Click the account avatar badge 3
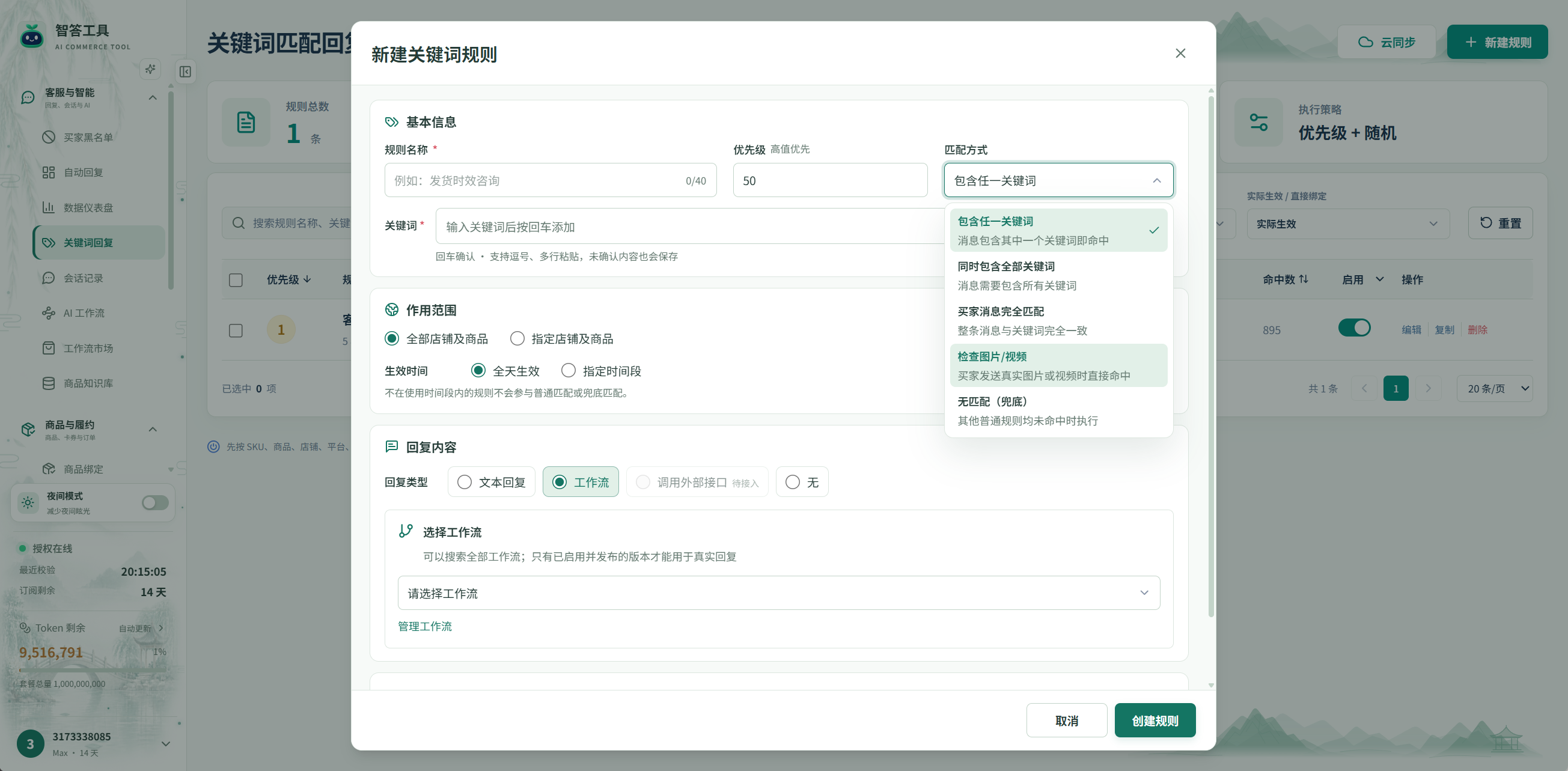This screenshot has height=771, width=1568. (x=31, y=743)
